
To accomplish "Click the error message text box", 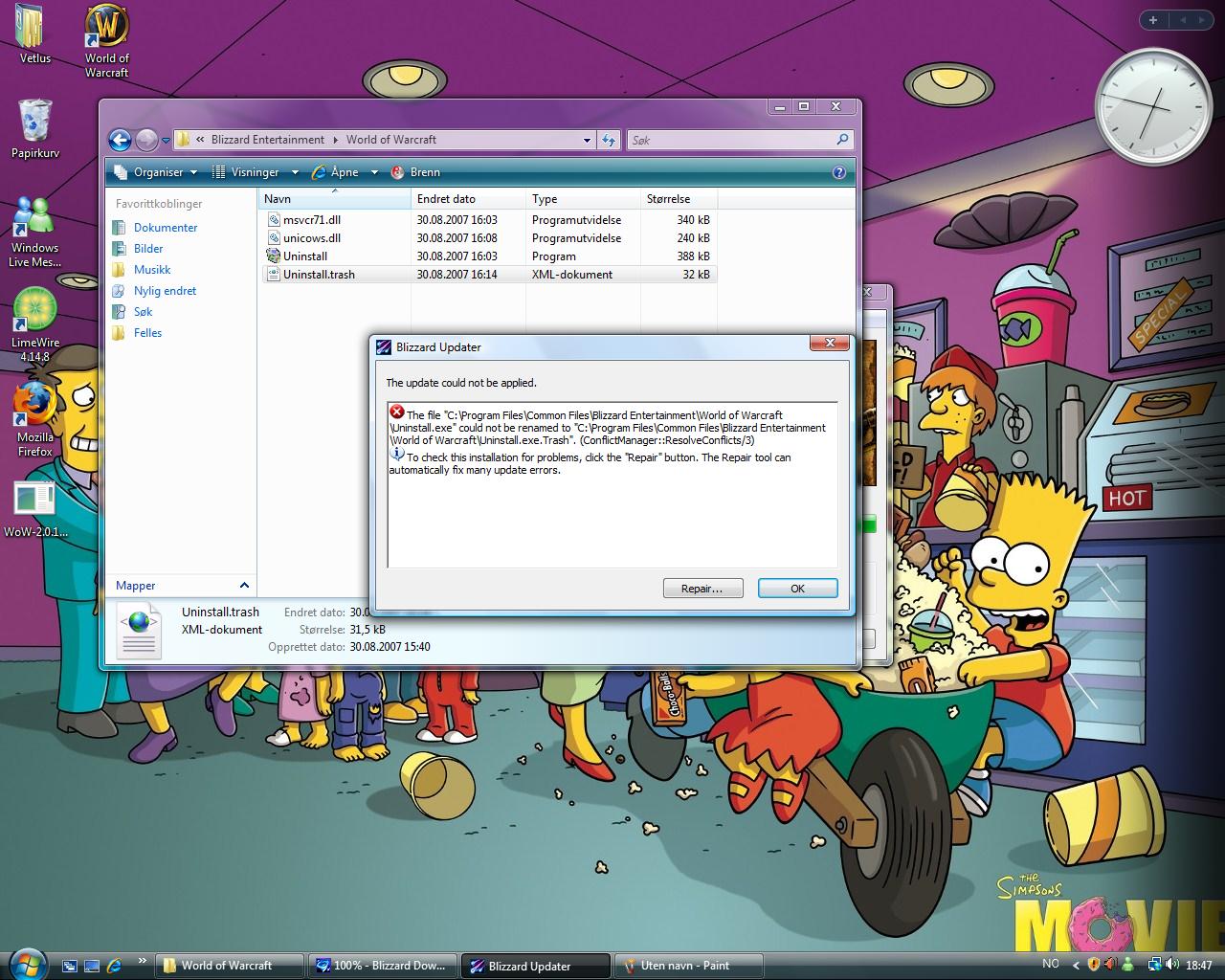I will pos(612,485).
